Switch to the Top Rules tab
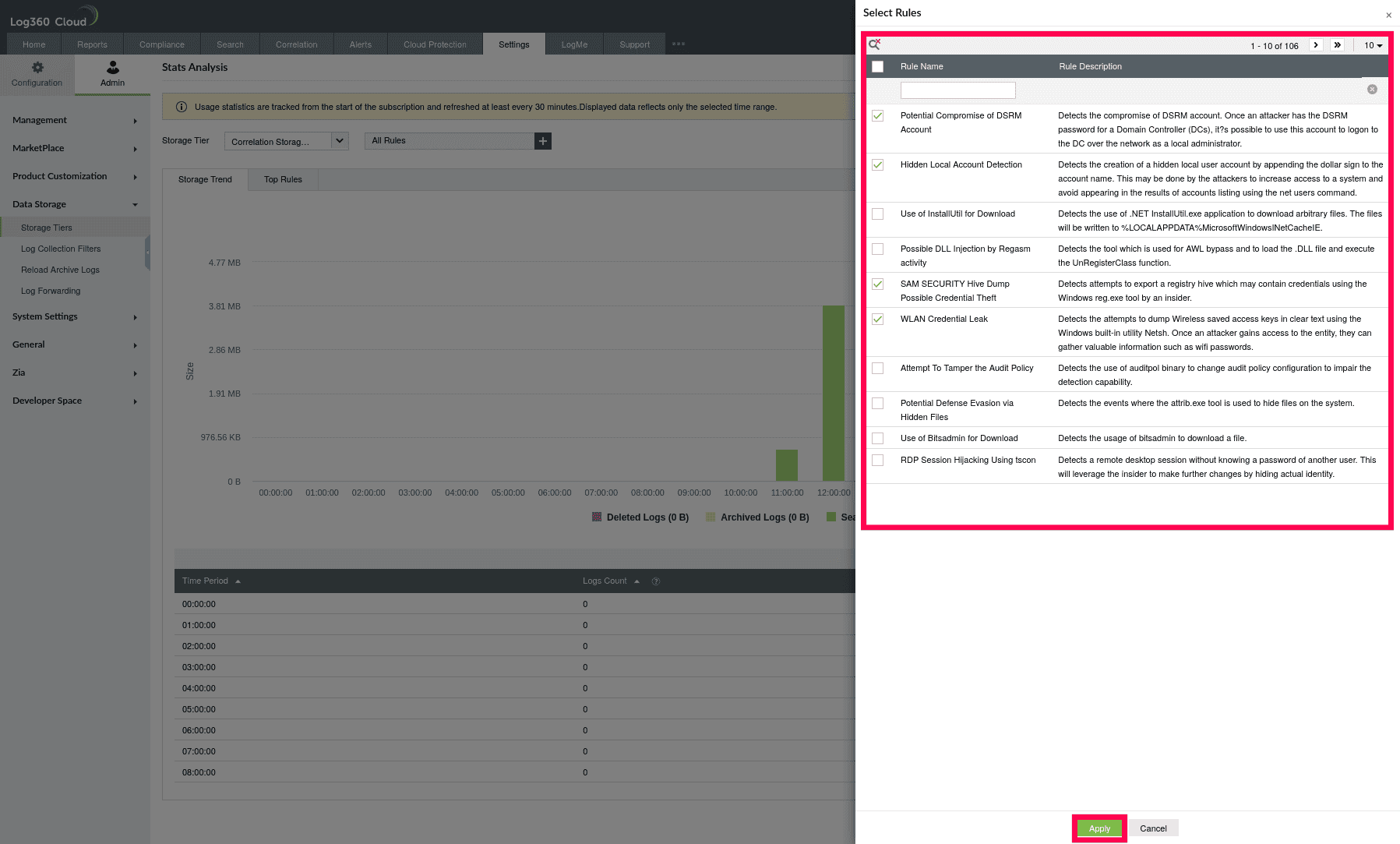 coord(283,180)
